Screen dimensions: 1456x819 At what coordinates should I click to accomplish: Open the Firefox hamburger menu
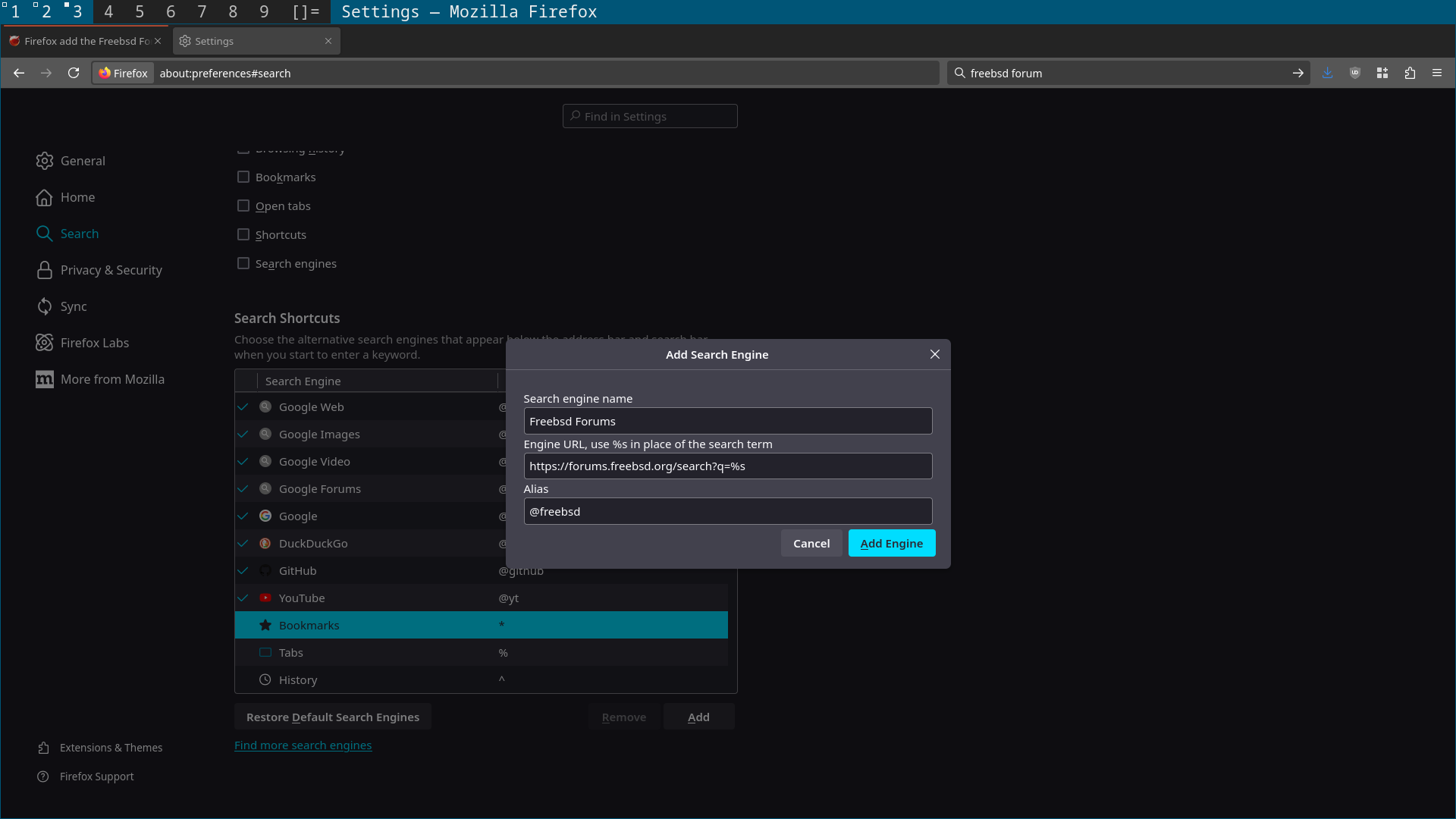point(1436,73)
